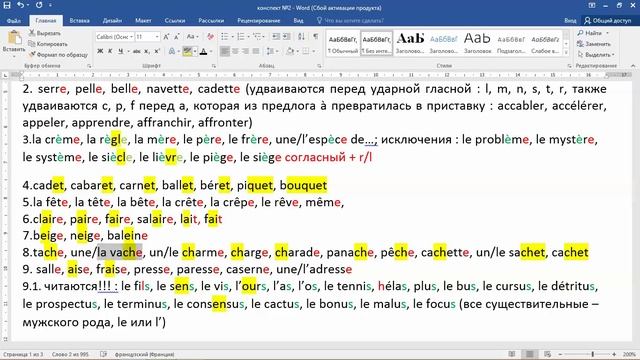Toggle superscript x² formatting

point(157,51)
